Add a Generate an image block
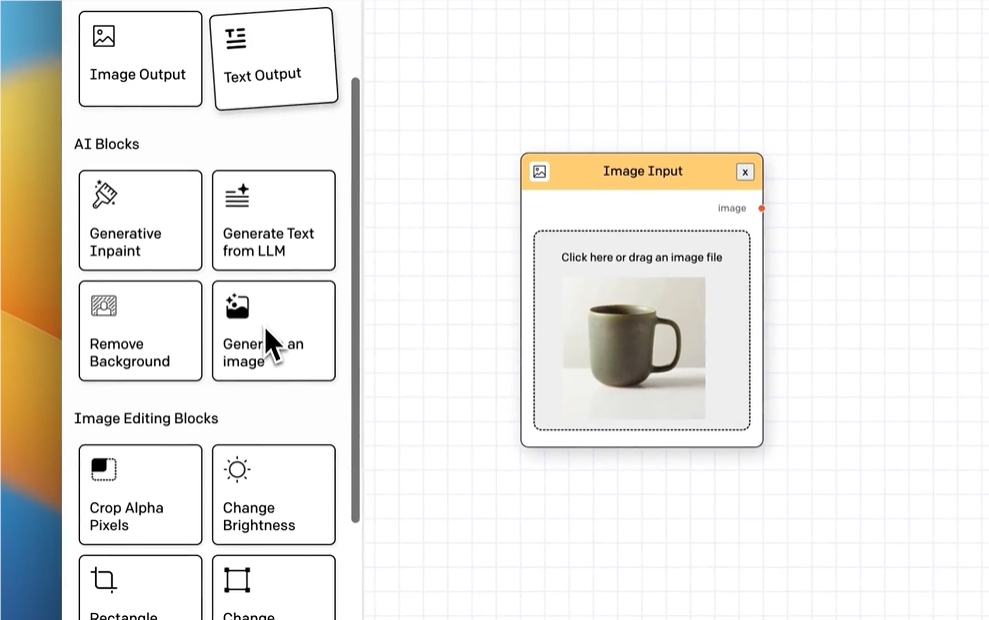The width and height of the screenshot is (989, 620). click(x=274, y=330)
